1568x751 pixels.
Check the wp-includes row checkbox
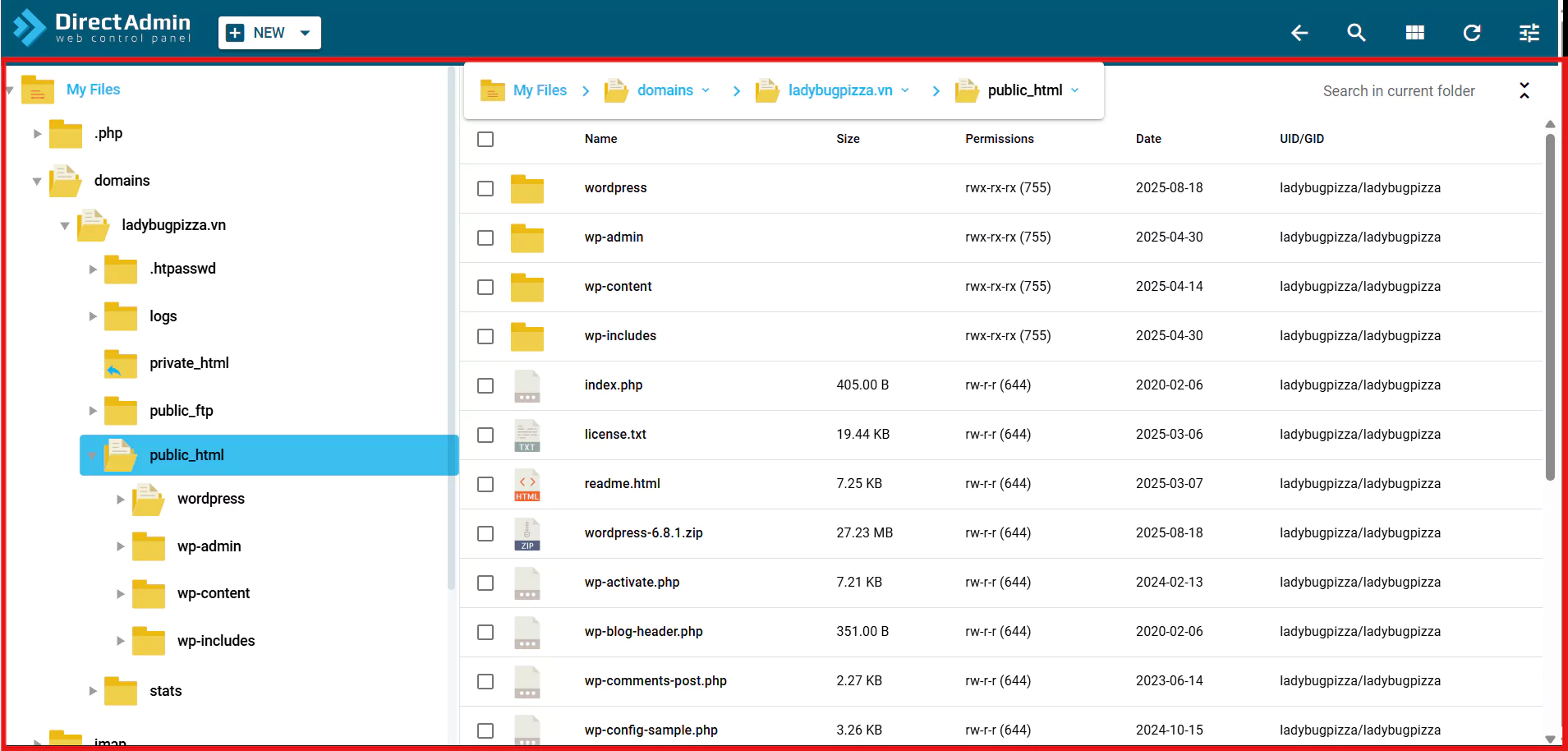[x=485, y=336]
